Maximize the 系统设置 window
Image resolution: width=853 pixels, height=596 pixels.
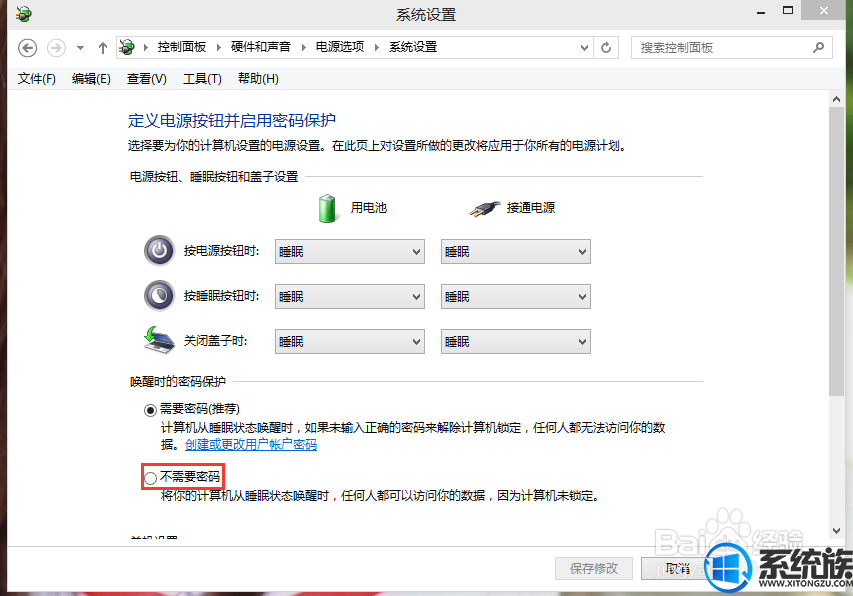[788, 11]
